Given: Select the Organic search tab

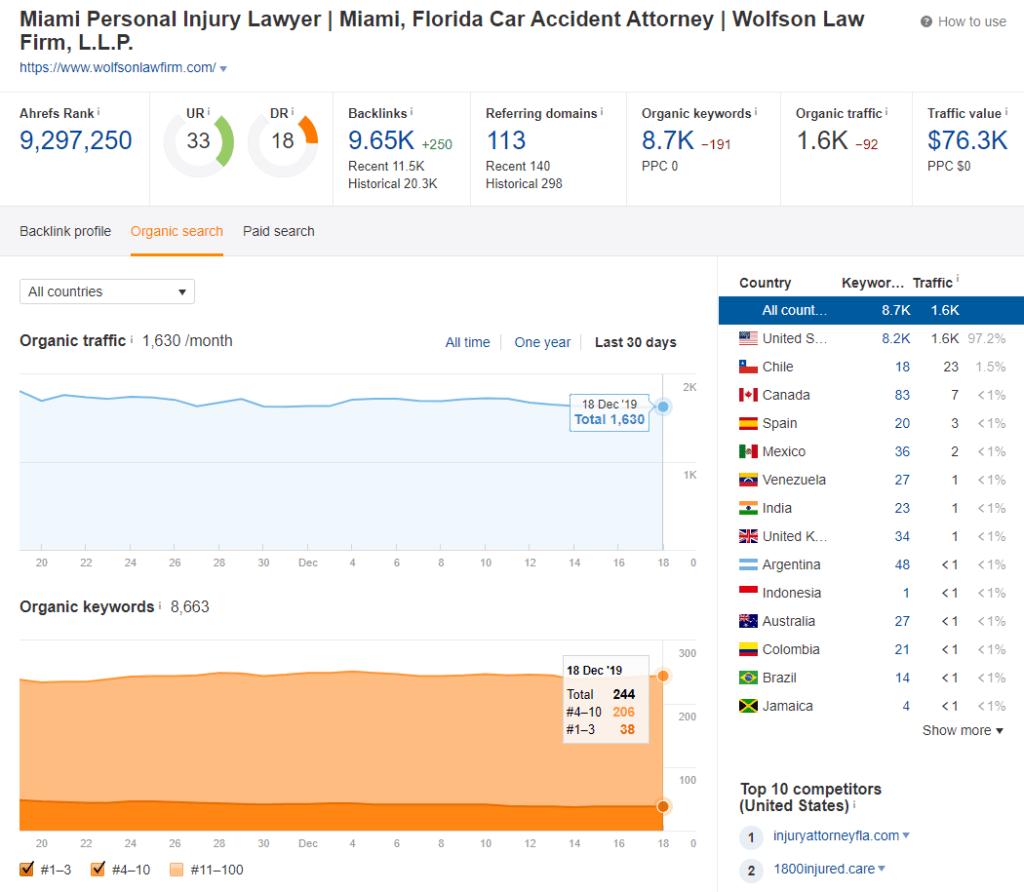Looking at the screenshot, I should point(177,231).
